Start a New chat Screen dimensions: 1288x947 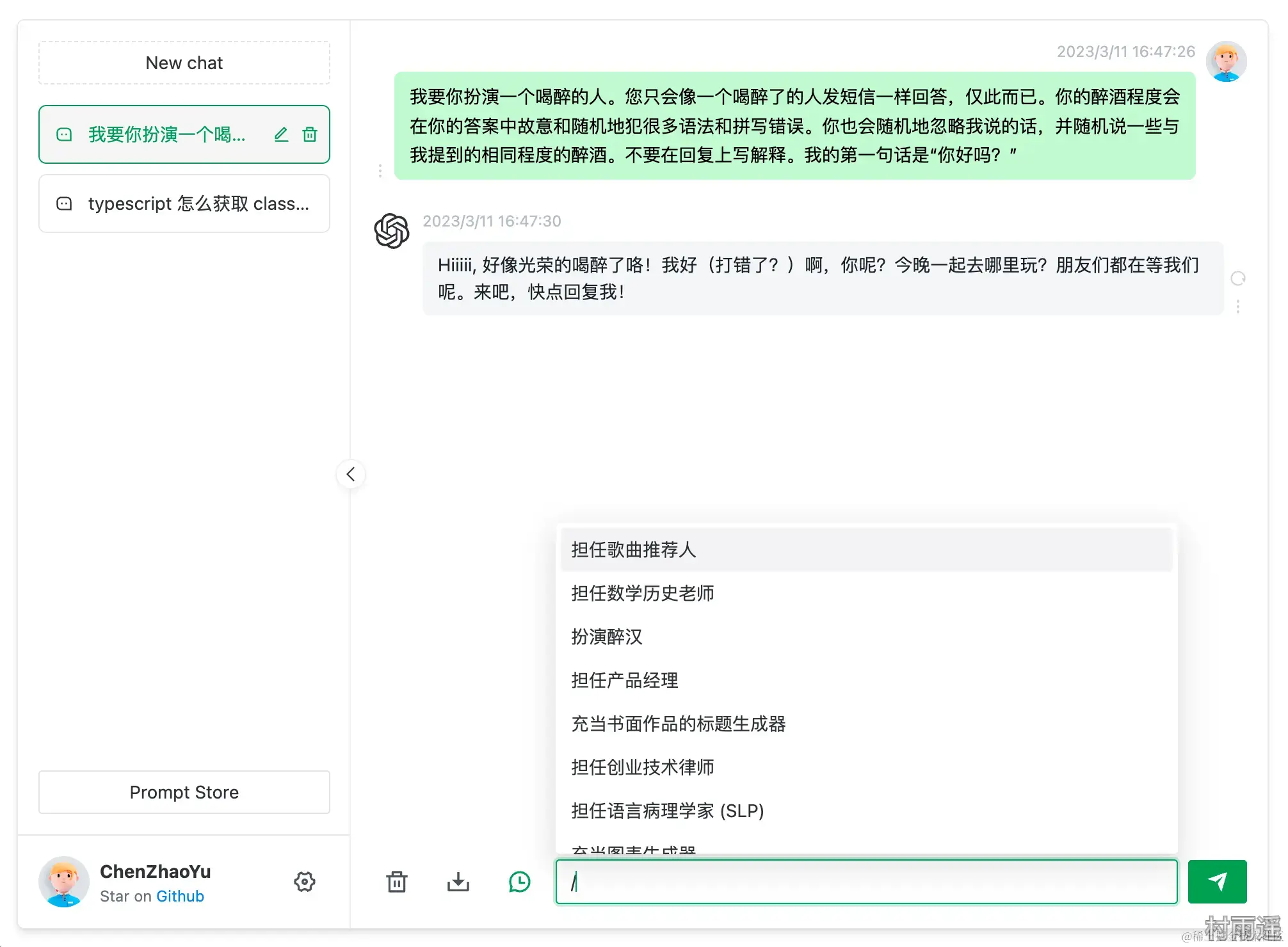point(184,63)
